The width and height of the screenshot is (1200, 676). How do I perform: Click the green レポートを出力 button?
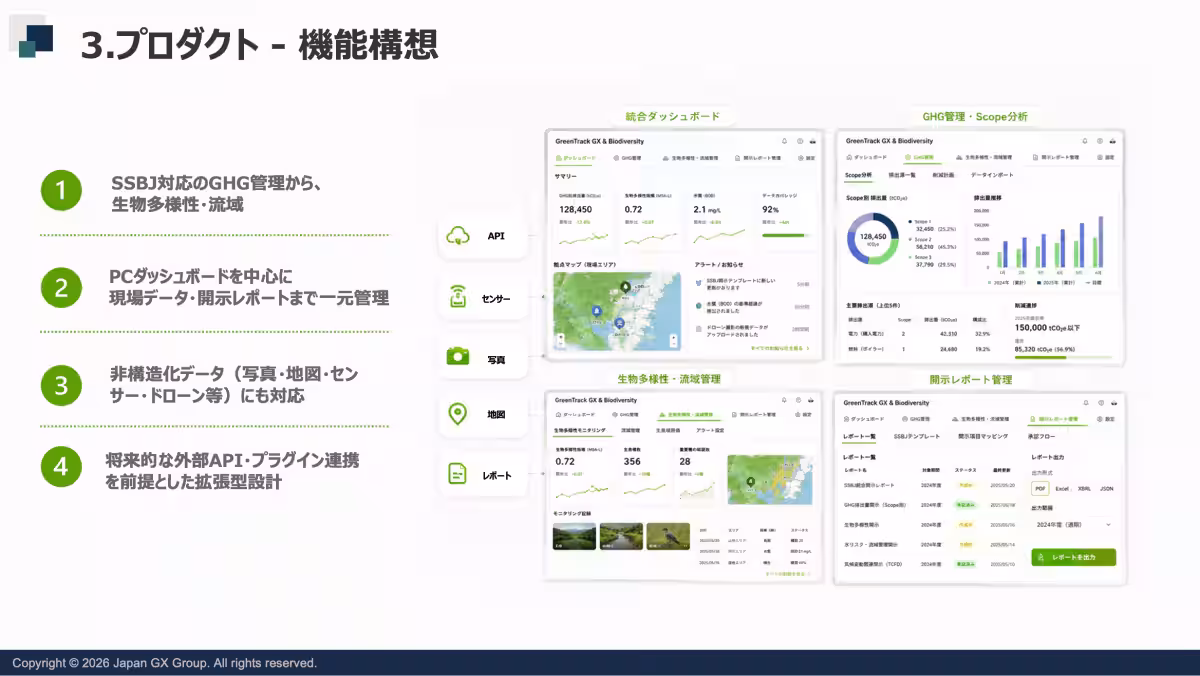coord(1073,557)
